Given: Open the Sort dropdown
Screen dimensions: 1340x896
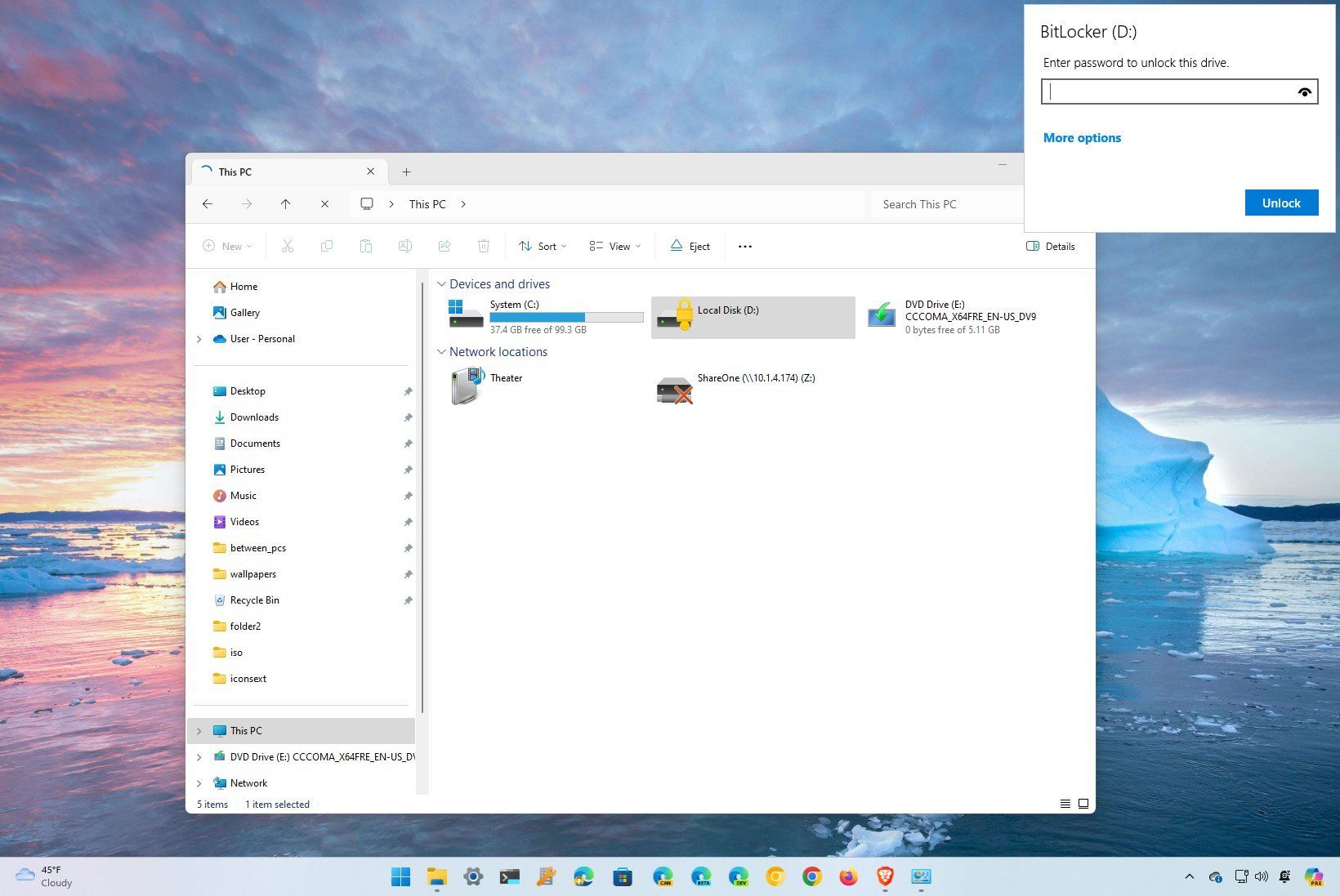Looking at the screenshot, I should click(542, 246).
